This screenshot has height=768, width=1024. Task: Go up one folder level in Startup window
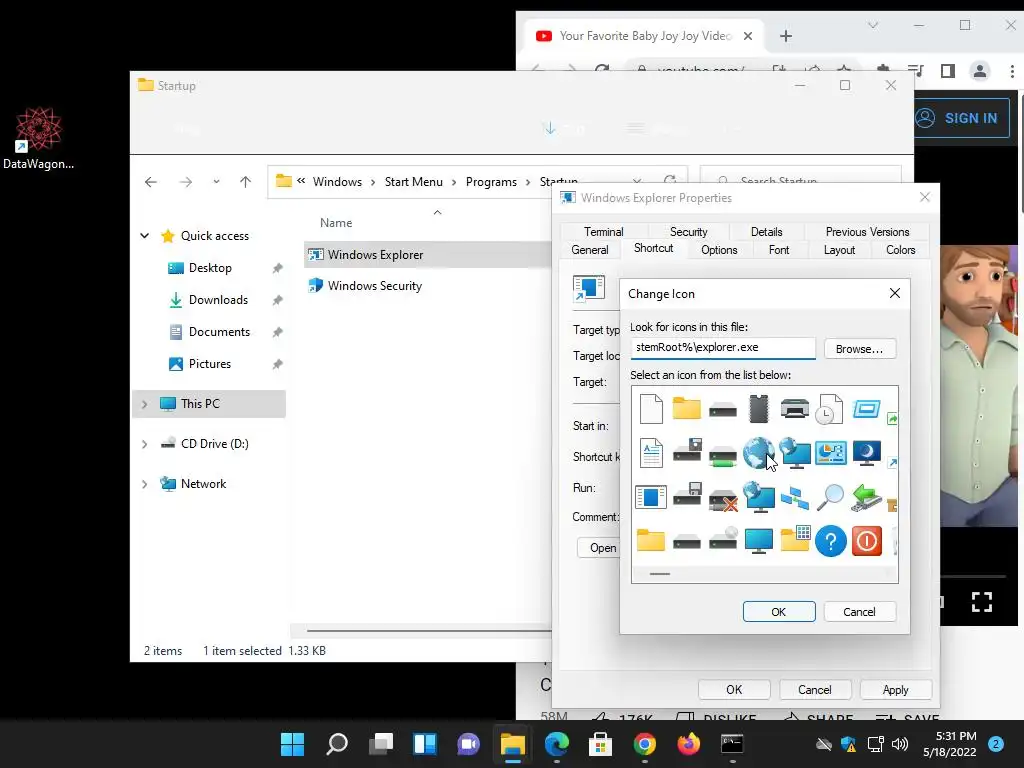(246, 182)
